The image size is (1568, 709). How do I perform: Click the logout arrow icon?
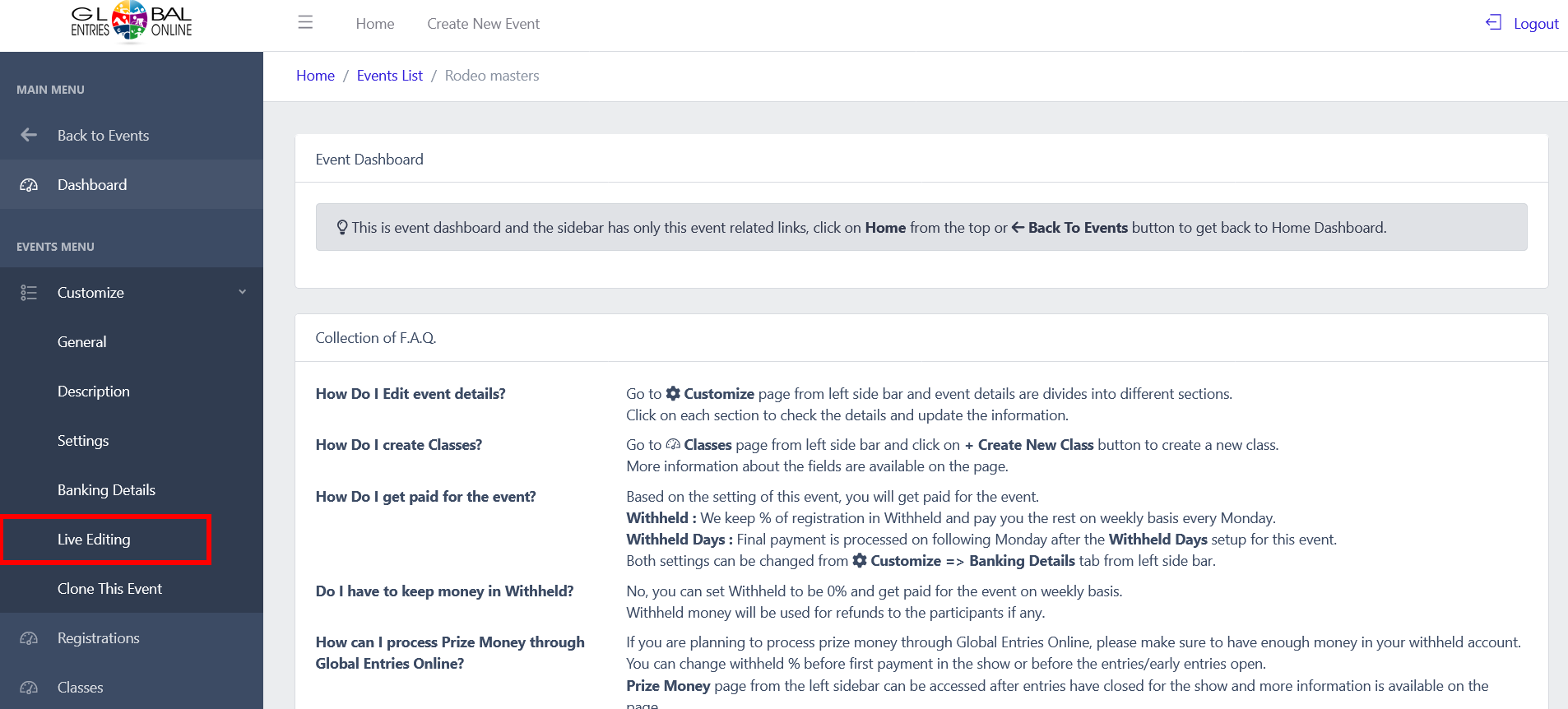1493,22
